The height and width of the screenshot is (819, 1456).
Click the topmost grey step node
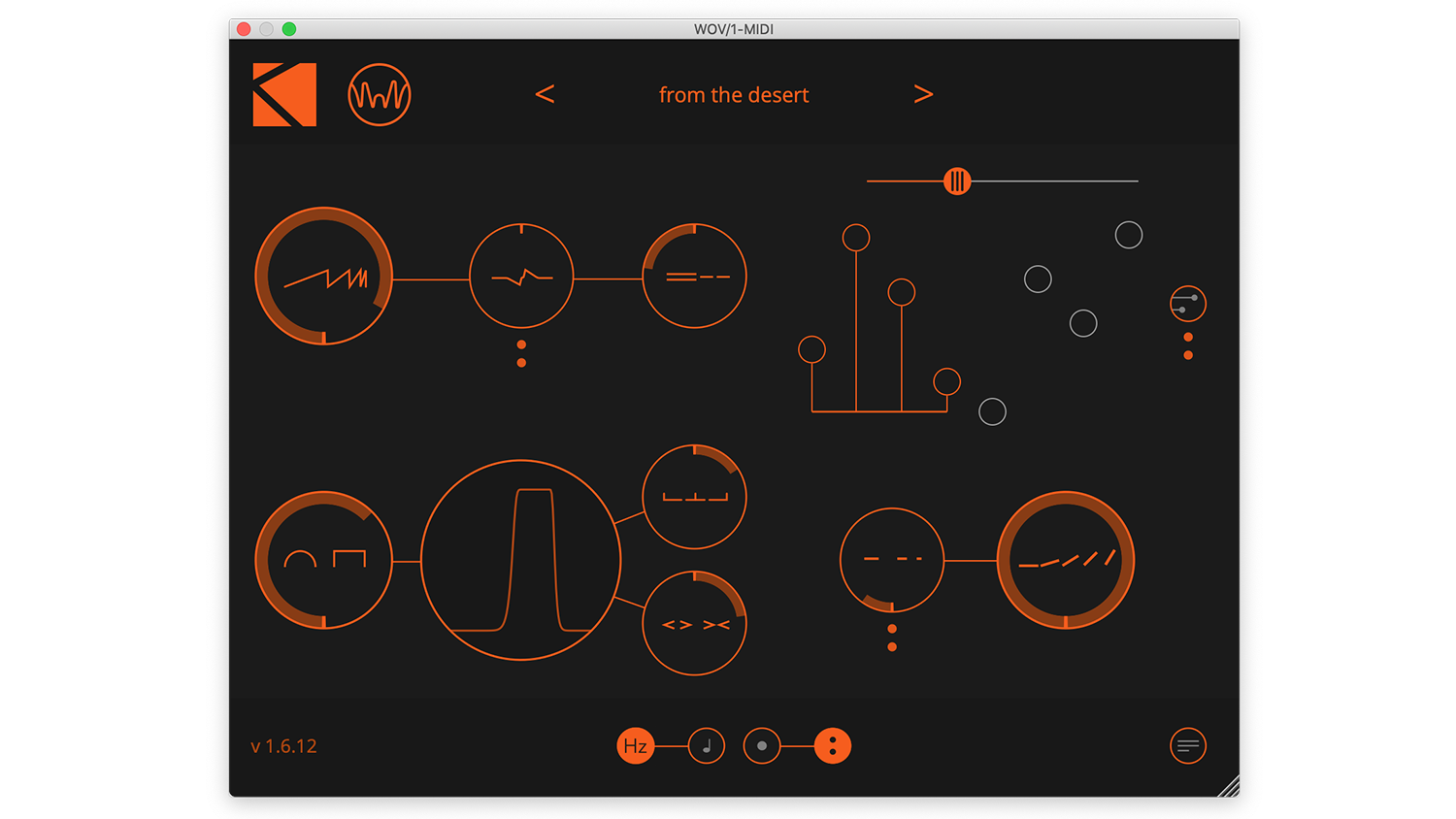(1129, 235)
